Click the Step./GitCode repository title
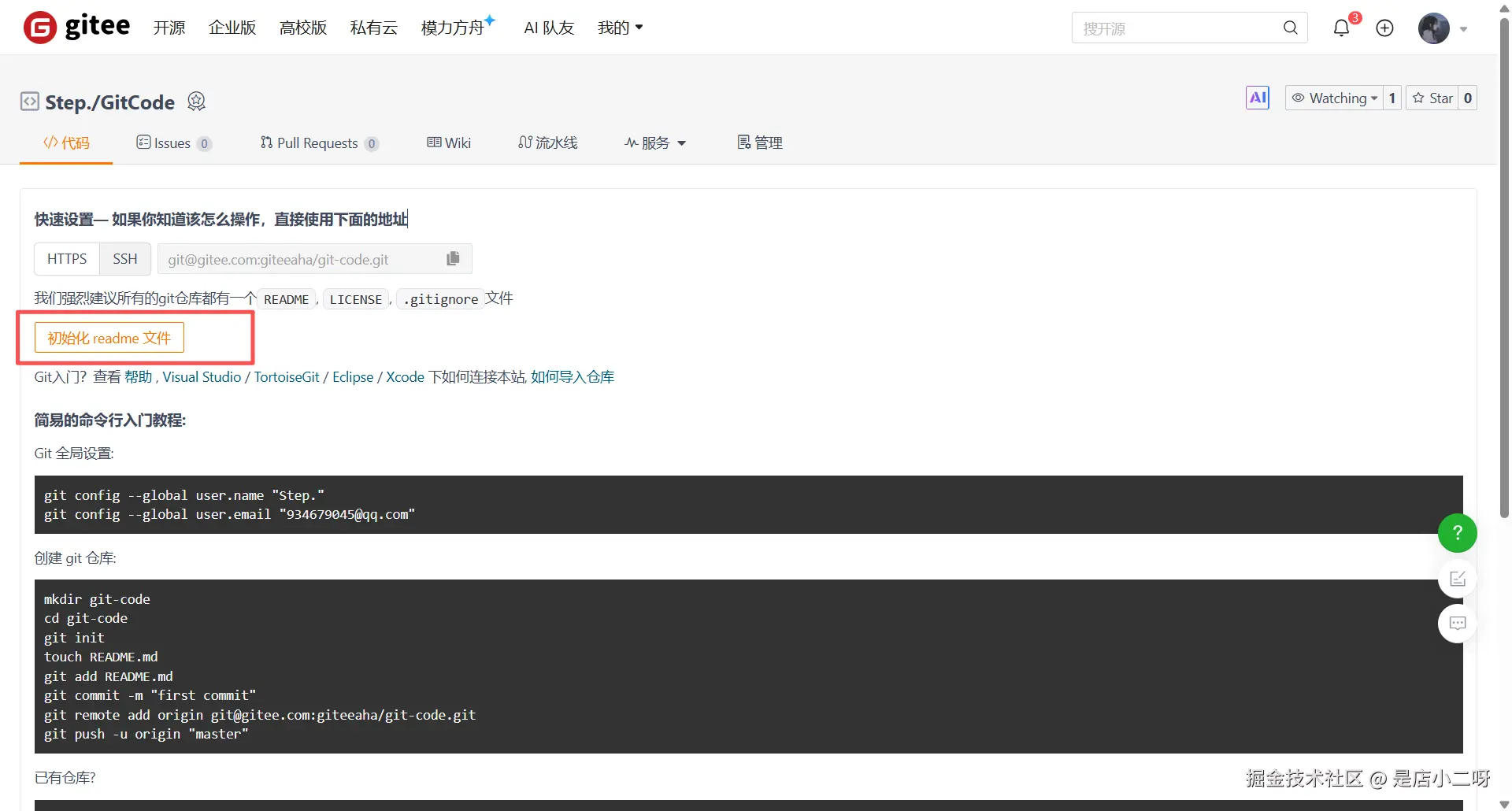 point(110,102)
